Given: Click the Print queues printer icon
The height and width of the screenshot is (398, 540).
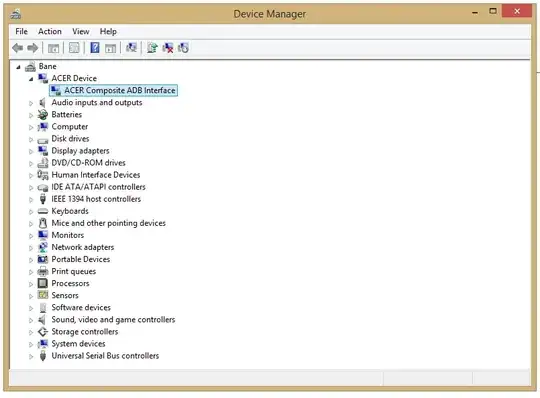Looking at the screenshot, I should [43, 271].
